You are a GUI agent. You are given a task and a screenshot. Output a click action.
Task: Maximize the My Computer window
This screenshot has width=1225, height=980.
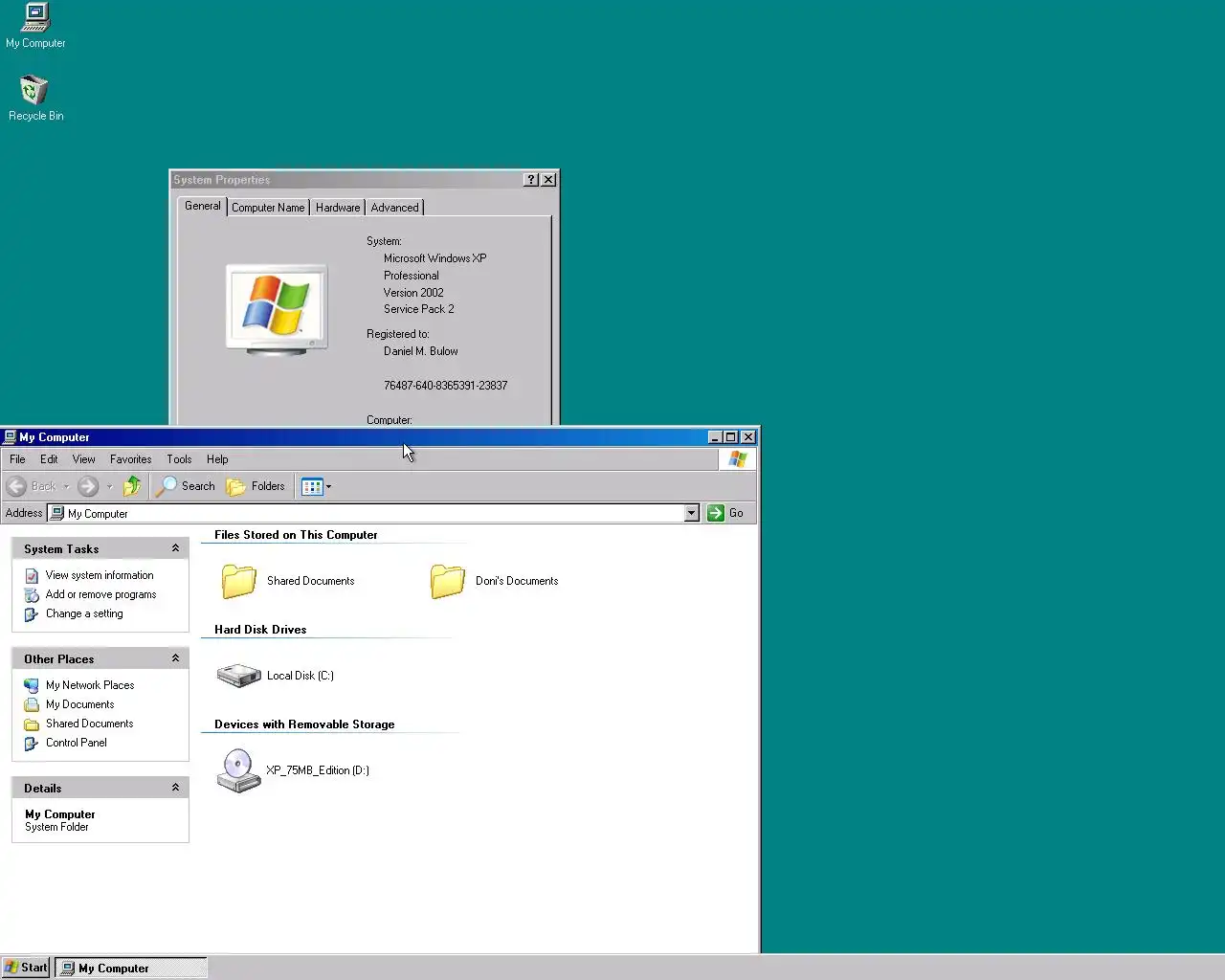[731, 437]
